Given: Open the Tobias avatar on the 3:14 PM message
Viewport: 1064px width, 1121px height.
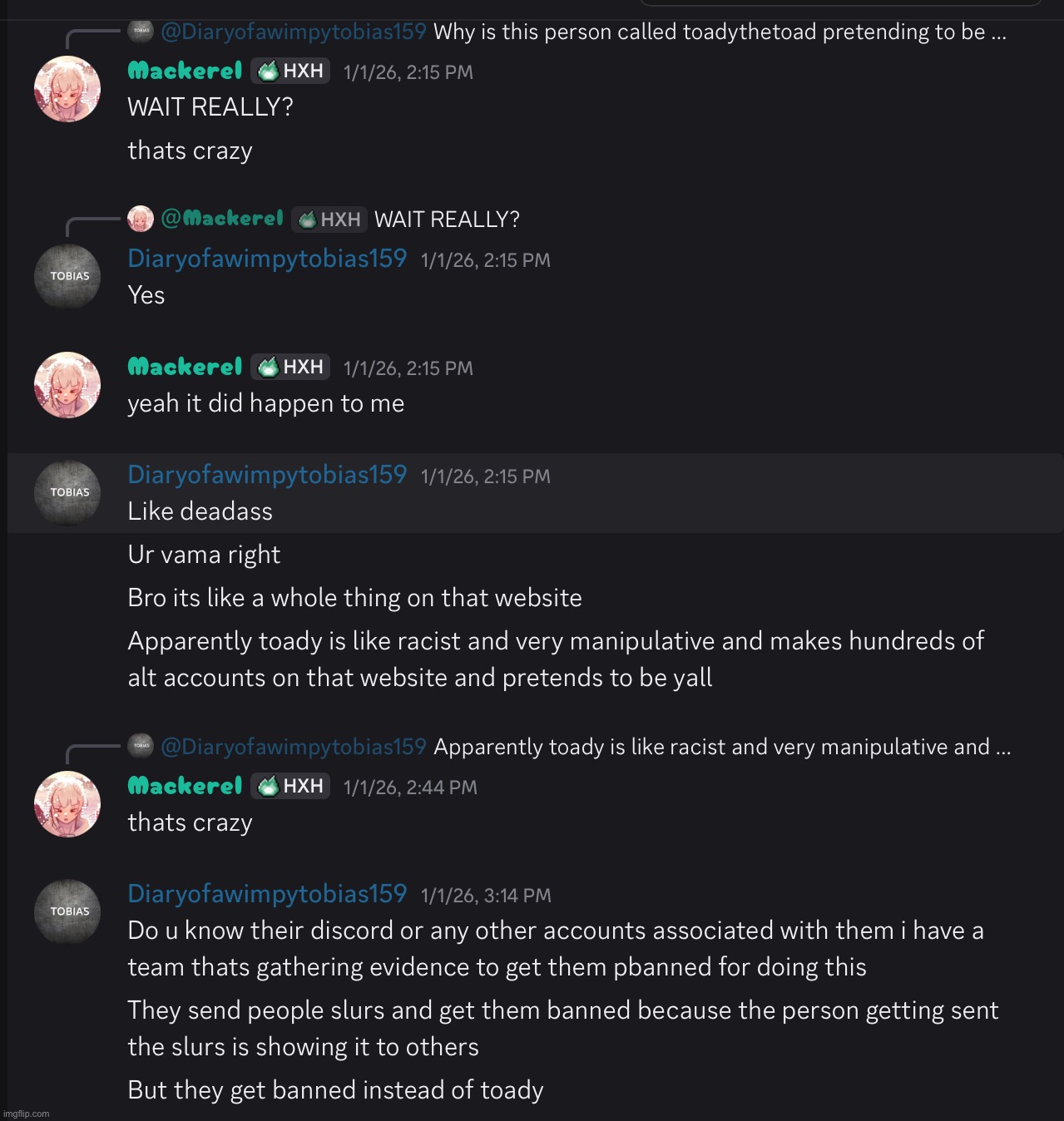Looking at the screenshot, I should click(67, 911).
